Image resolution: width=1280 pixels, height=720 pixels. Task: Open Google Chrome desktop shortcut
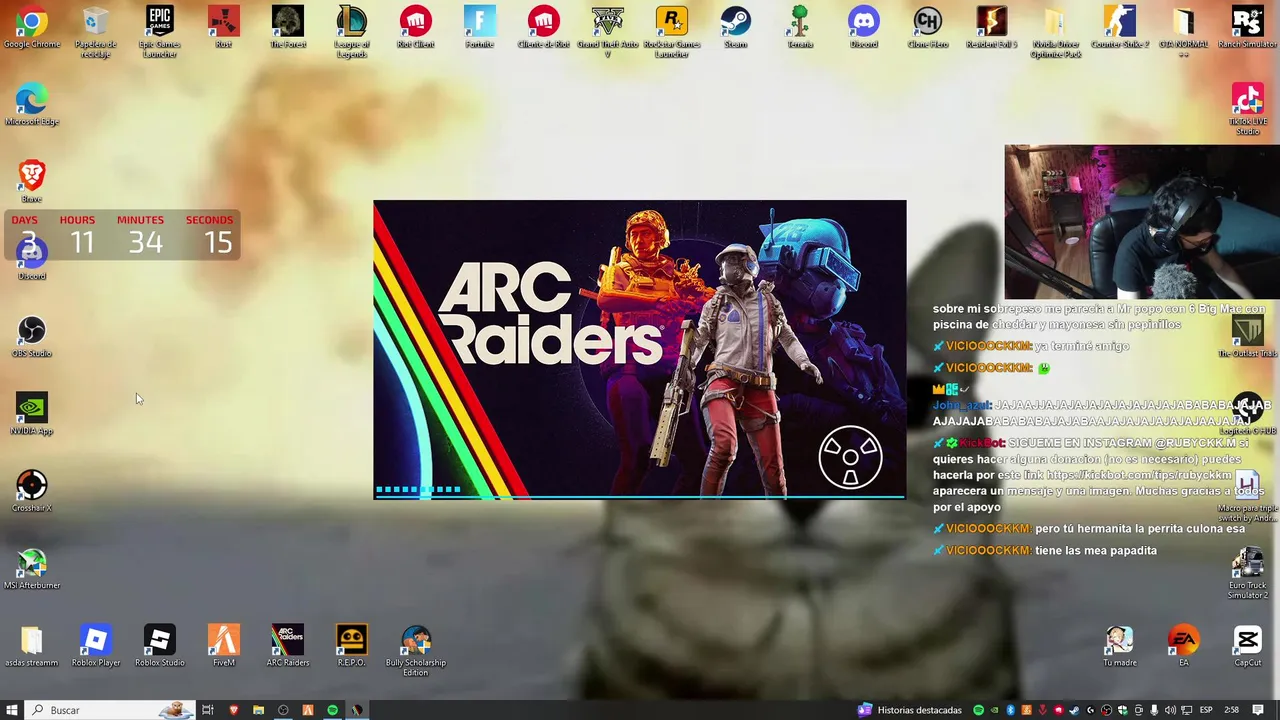pos(31,28)
